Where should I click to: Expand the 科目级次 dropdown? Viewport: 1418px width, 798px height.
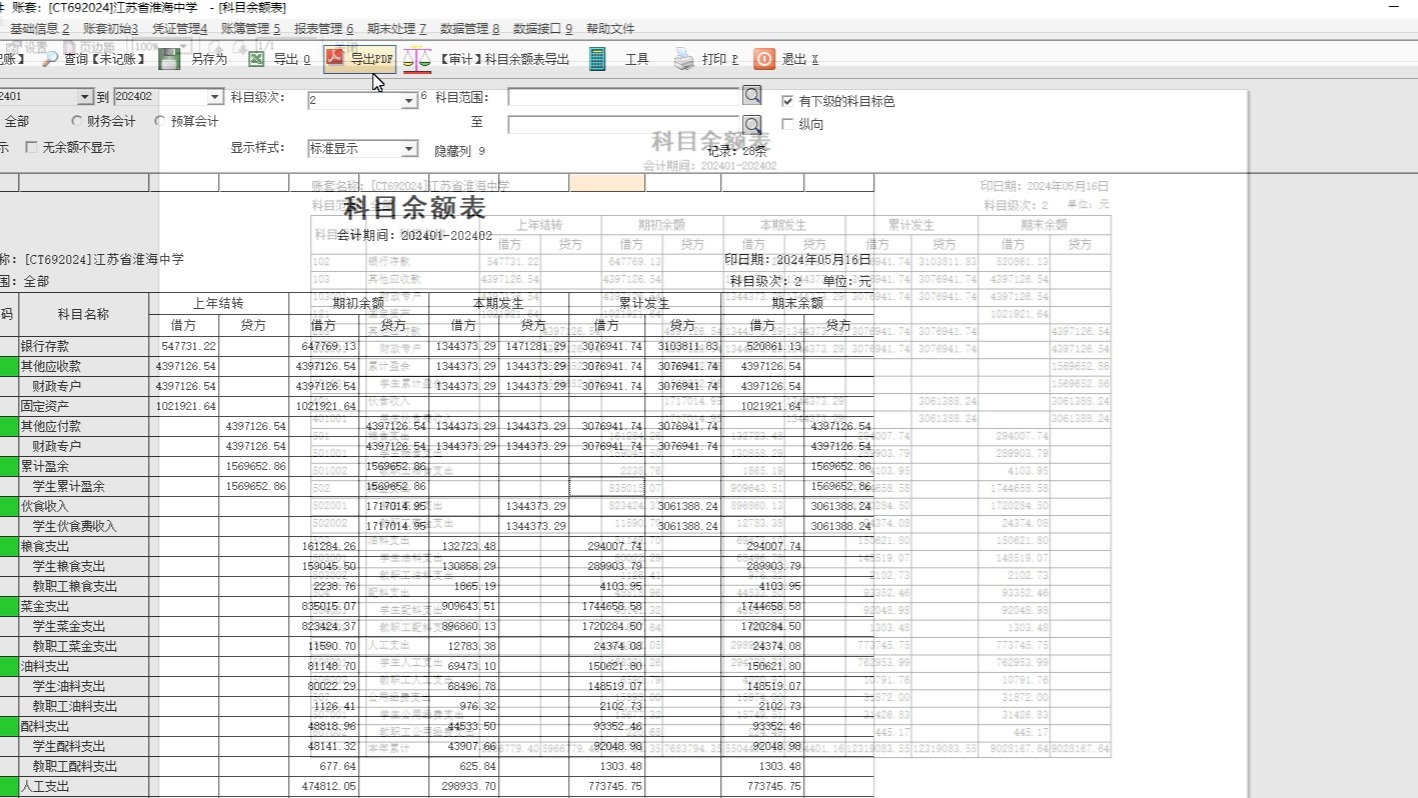tap(409, 100)
